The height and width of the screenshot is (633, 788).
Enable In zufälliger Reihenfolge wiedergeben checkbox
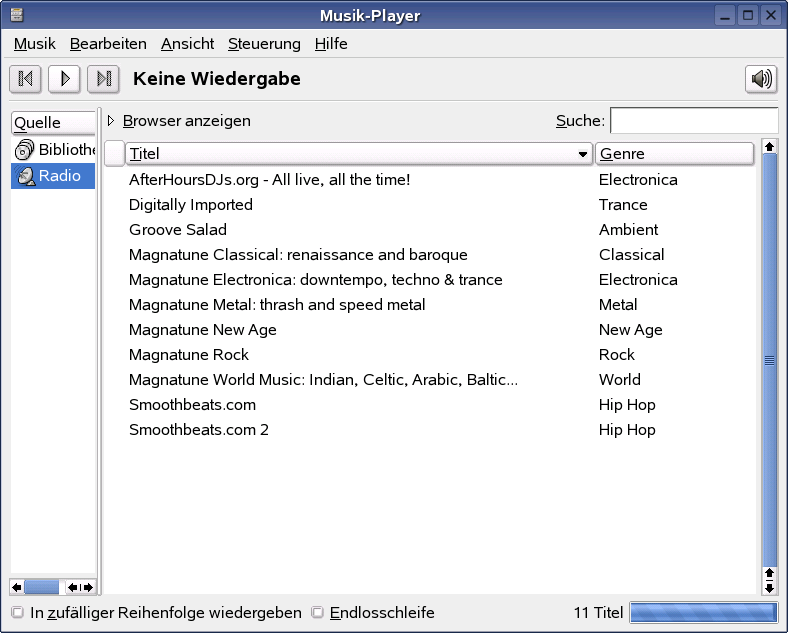click(18, 612)
